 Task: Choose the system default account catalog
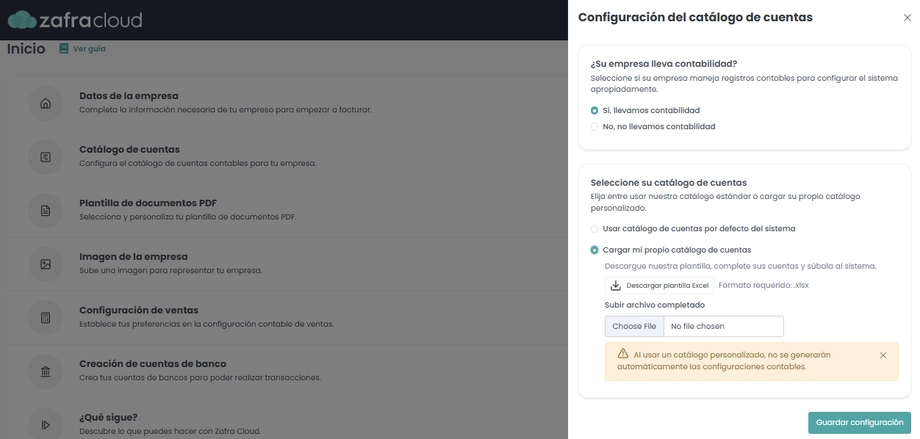tap(595, 229)
